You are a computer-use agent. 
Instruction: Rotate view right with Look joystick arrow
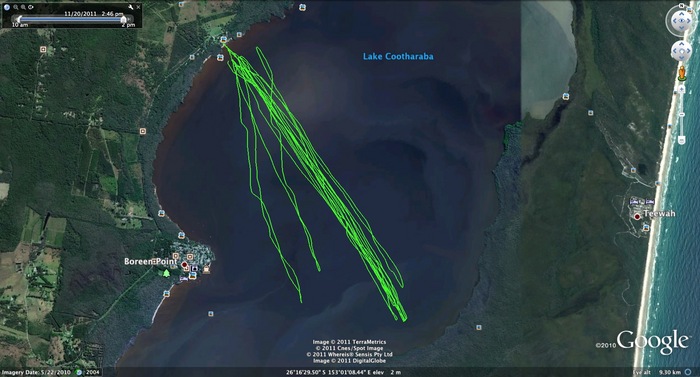pos(688,21)
